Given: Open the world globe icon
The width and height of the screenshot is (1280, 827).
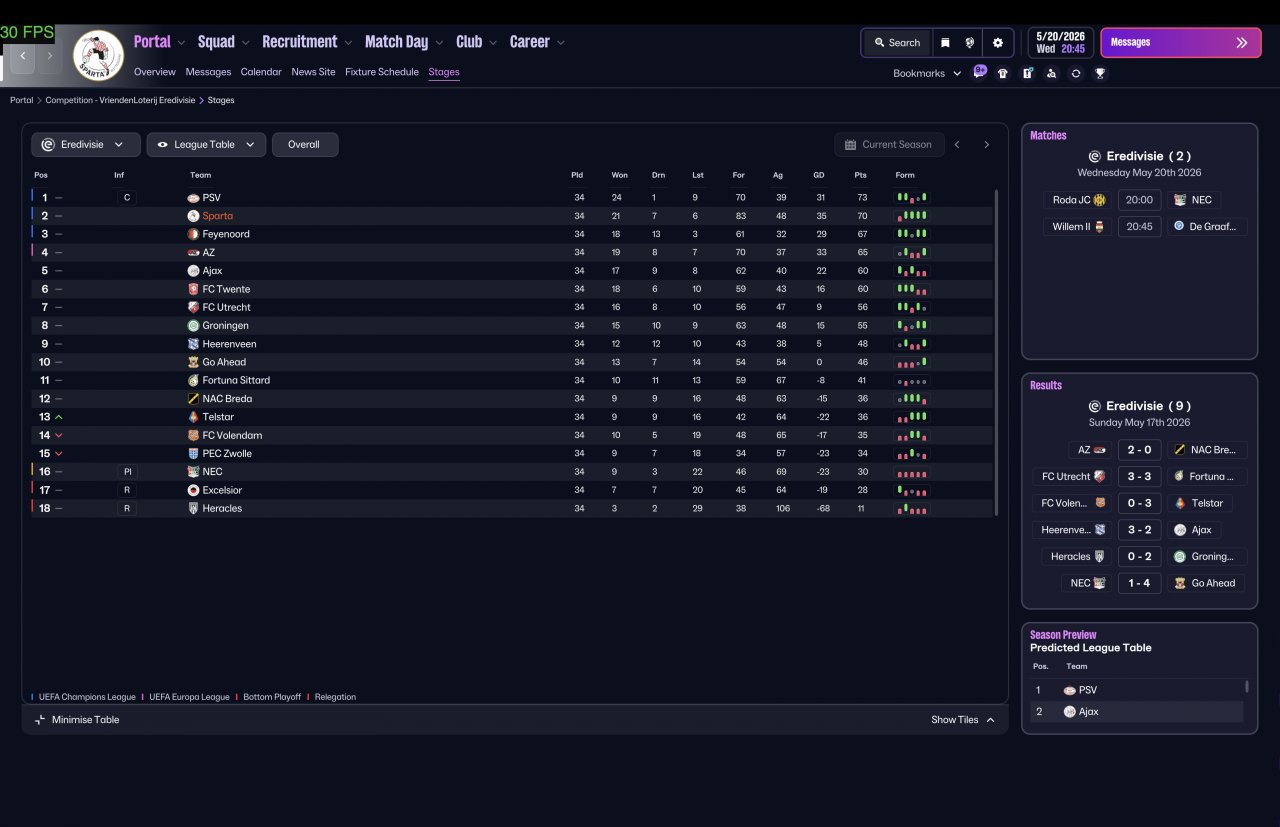Looking at the screenshot, I should pyautogui.click(x=970, y=43).
